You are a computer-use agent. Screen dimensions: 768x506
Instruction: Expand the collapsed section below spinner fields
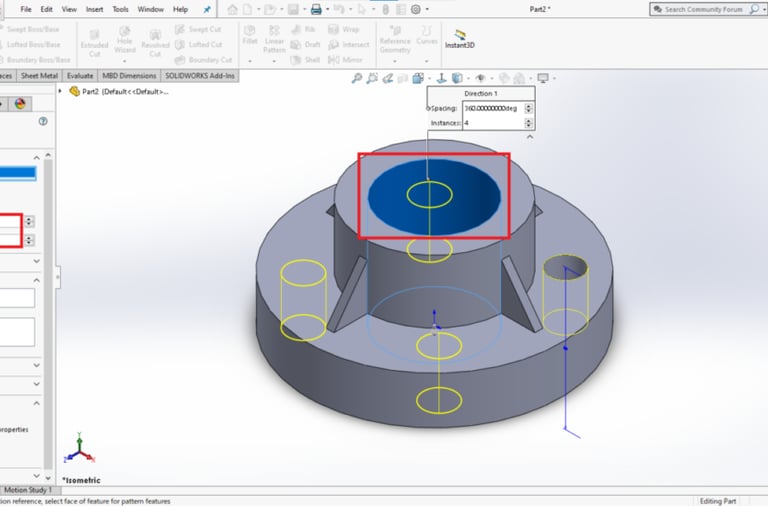pyautogui.click(x=37, y=261)
